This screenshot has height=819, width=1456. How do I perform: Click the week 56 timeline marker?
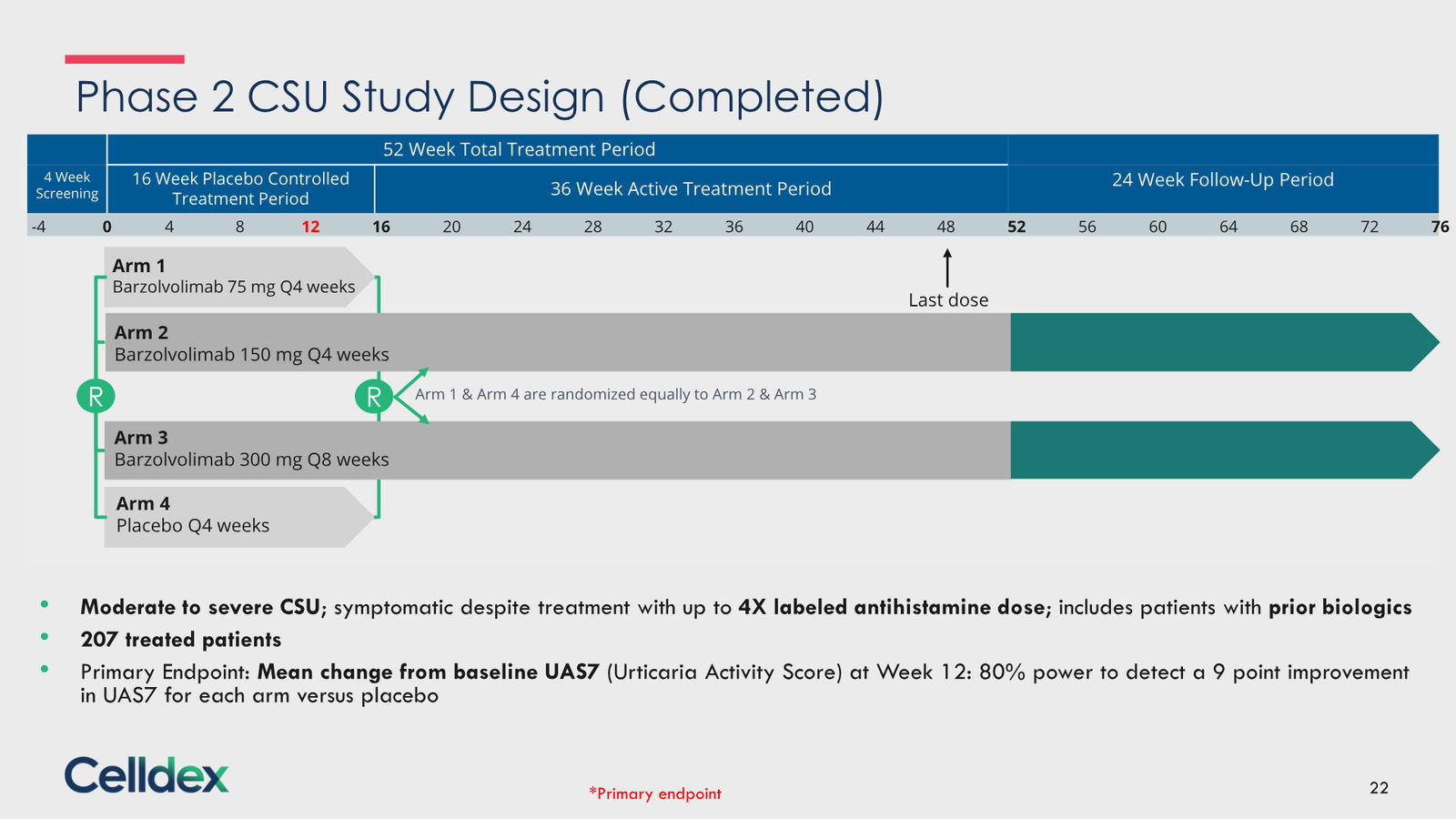pyautogui.click(x=1087, y=227)
